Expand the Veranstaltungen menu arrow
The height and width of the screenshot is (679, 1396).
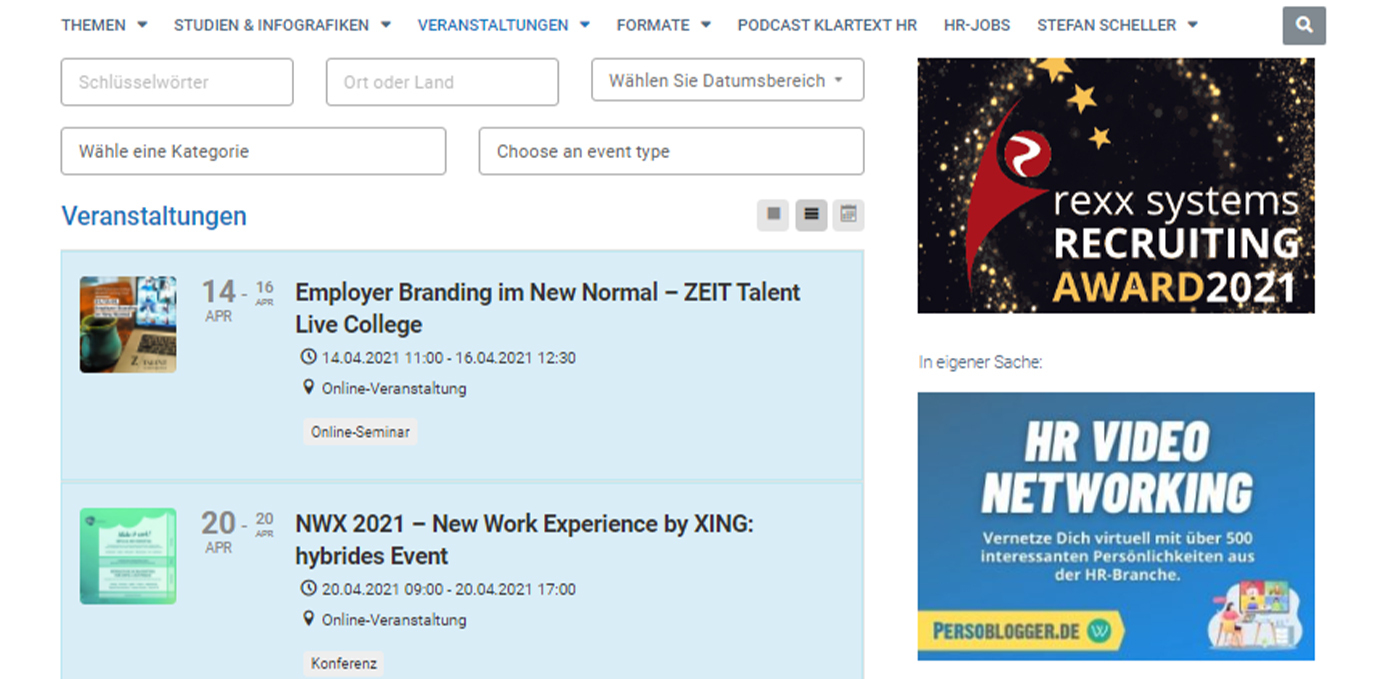click(x=584, y=25)
